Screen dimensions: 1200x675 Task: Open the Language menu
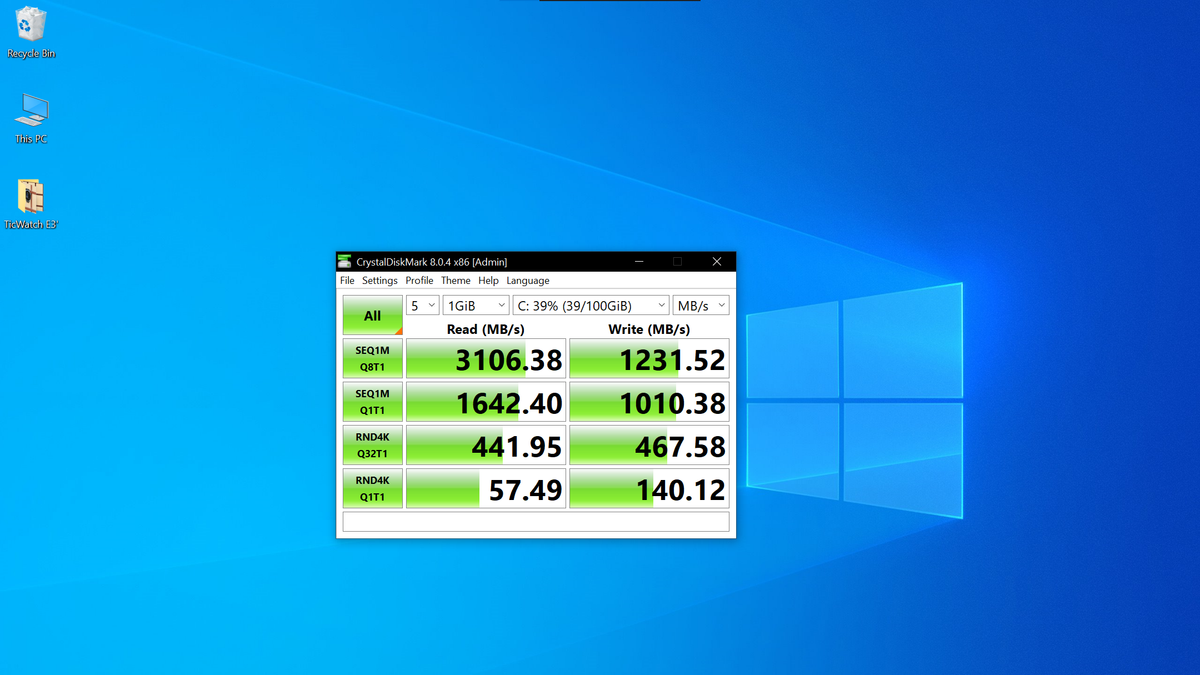(x=528, y=281)
